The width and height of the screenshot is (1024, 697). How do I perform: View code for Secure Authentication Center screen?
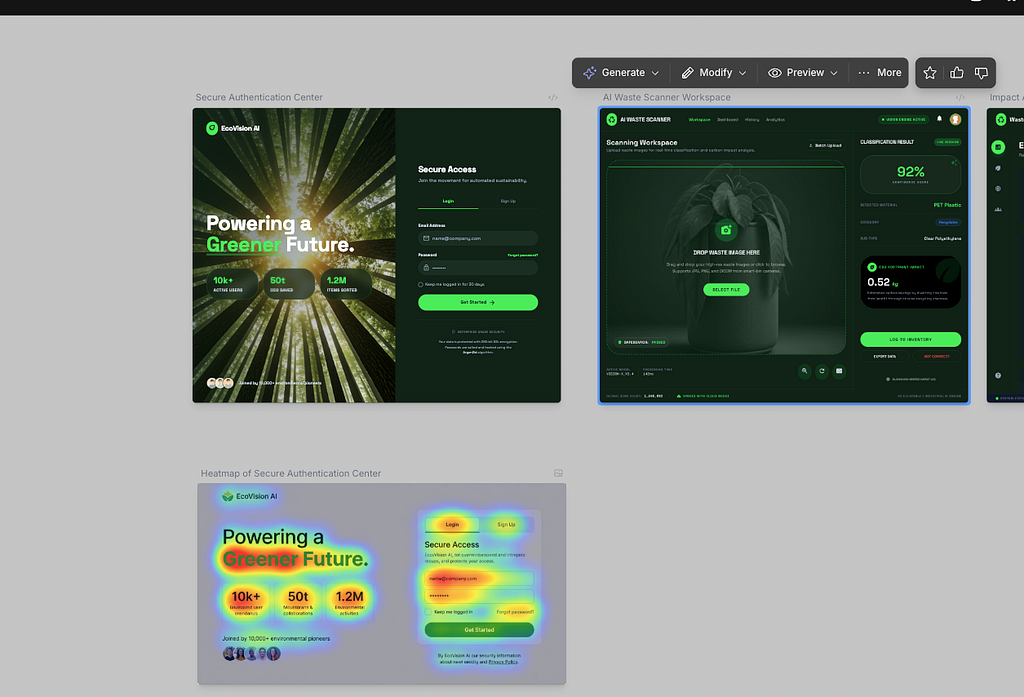(x=553, y=97)
